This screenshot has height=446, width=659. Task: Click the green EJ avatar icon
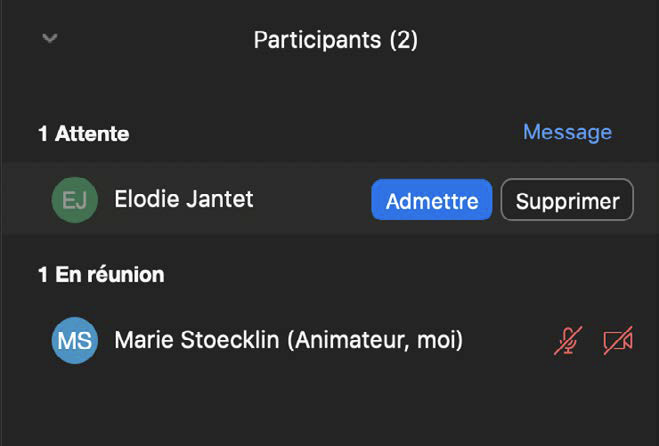(x=75, y=200)
